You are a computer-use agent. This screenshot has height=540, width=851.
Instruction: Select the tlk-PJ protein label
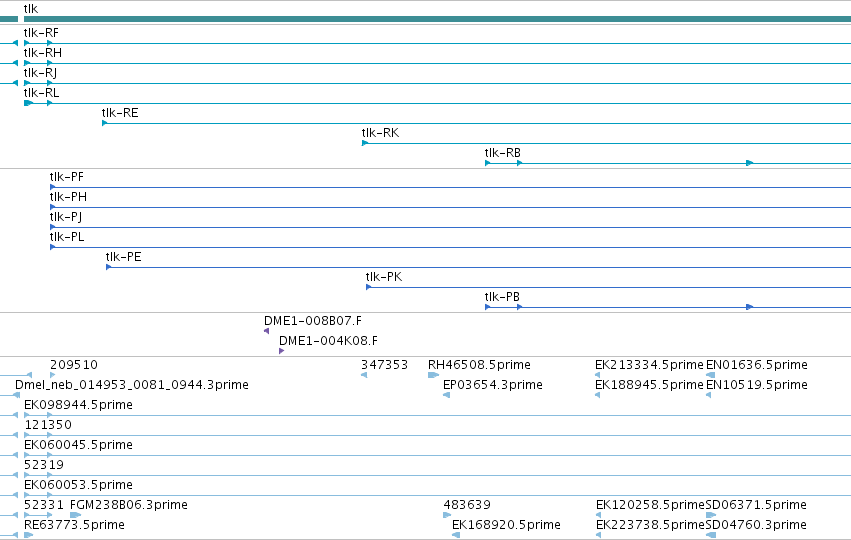66,217
